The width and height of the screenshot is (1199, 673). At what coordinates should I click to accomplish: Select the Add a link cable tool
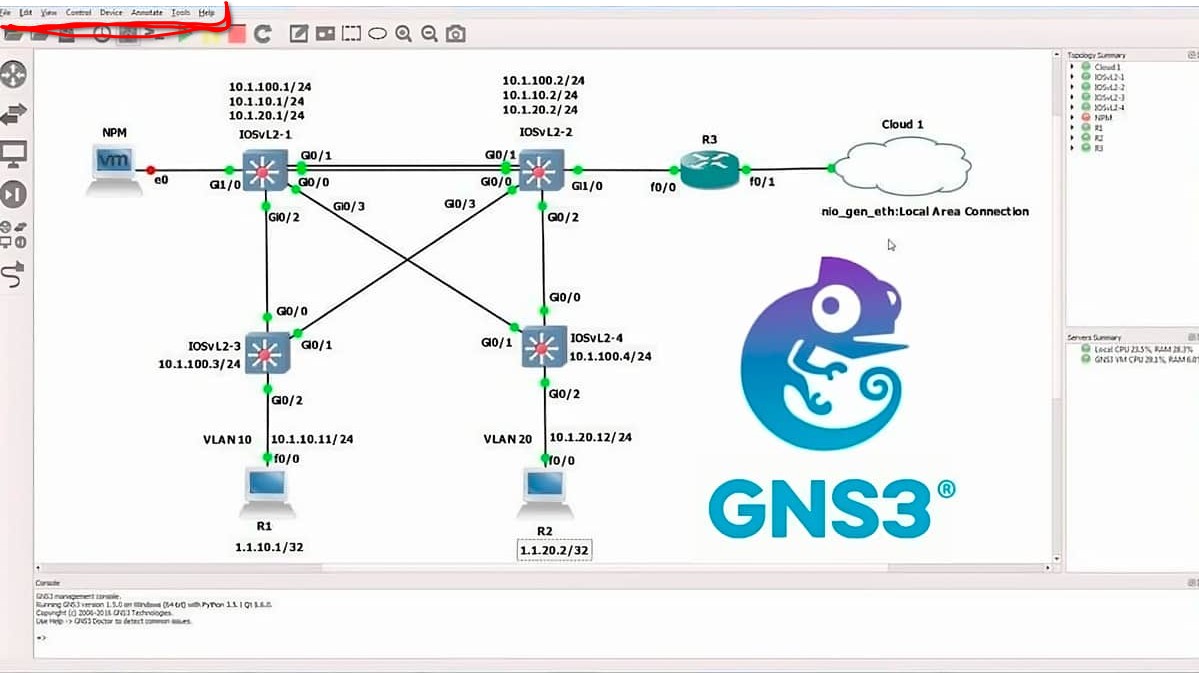14,274
